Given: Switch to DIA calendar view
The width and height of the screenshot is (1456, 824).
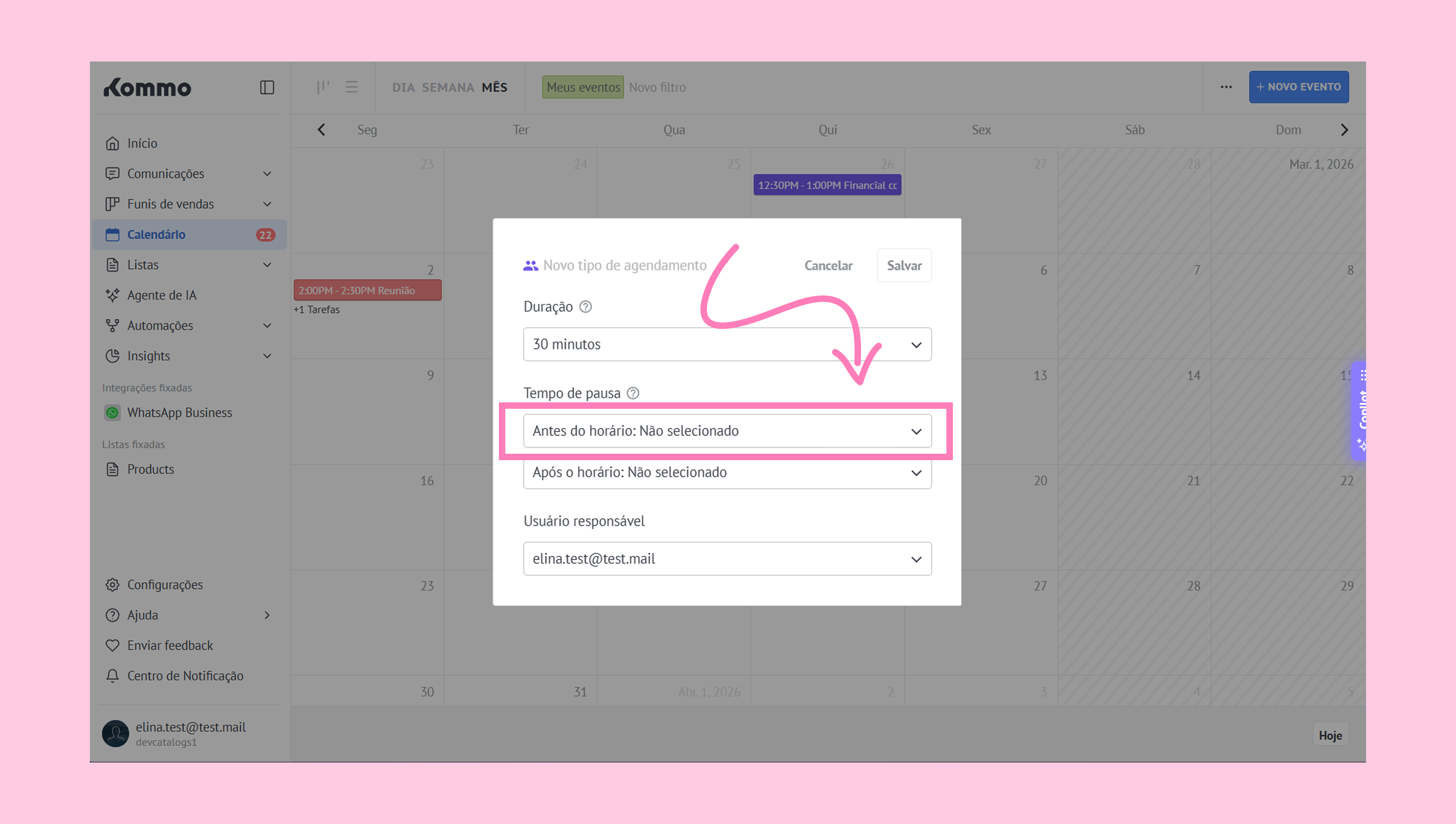Looking at the screenshot, I should (403, 88).
